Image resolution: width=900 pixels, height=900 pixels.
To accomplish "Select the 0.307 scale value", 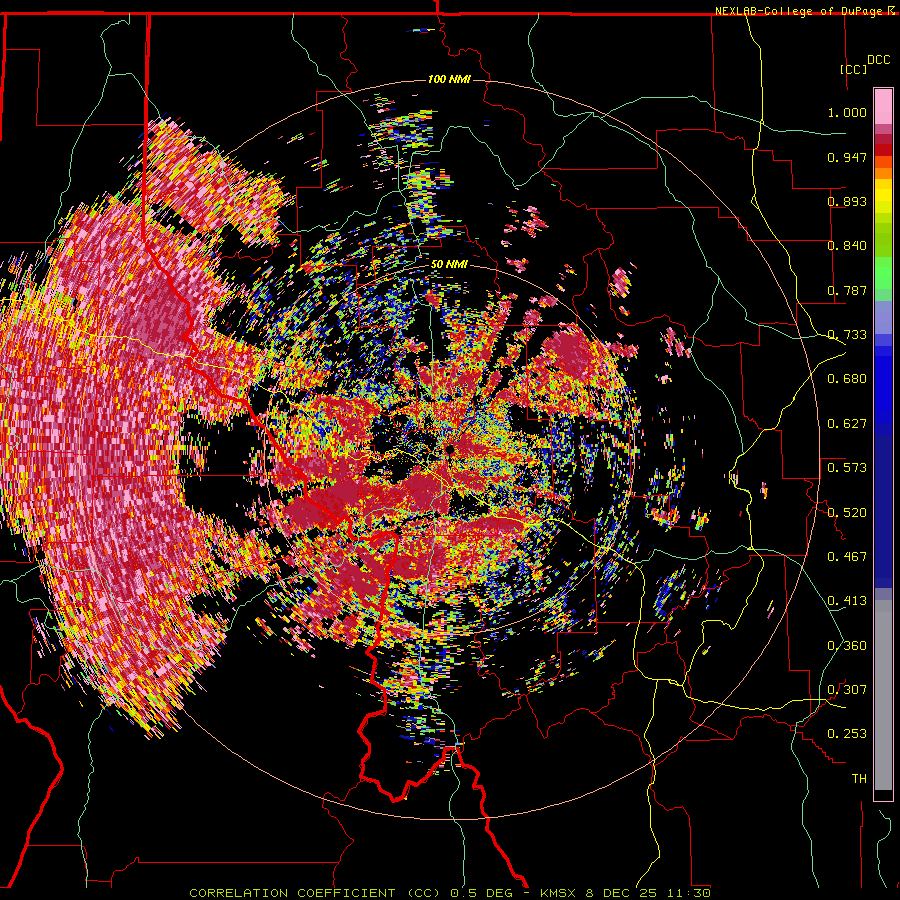I will [x=847, y=690].
